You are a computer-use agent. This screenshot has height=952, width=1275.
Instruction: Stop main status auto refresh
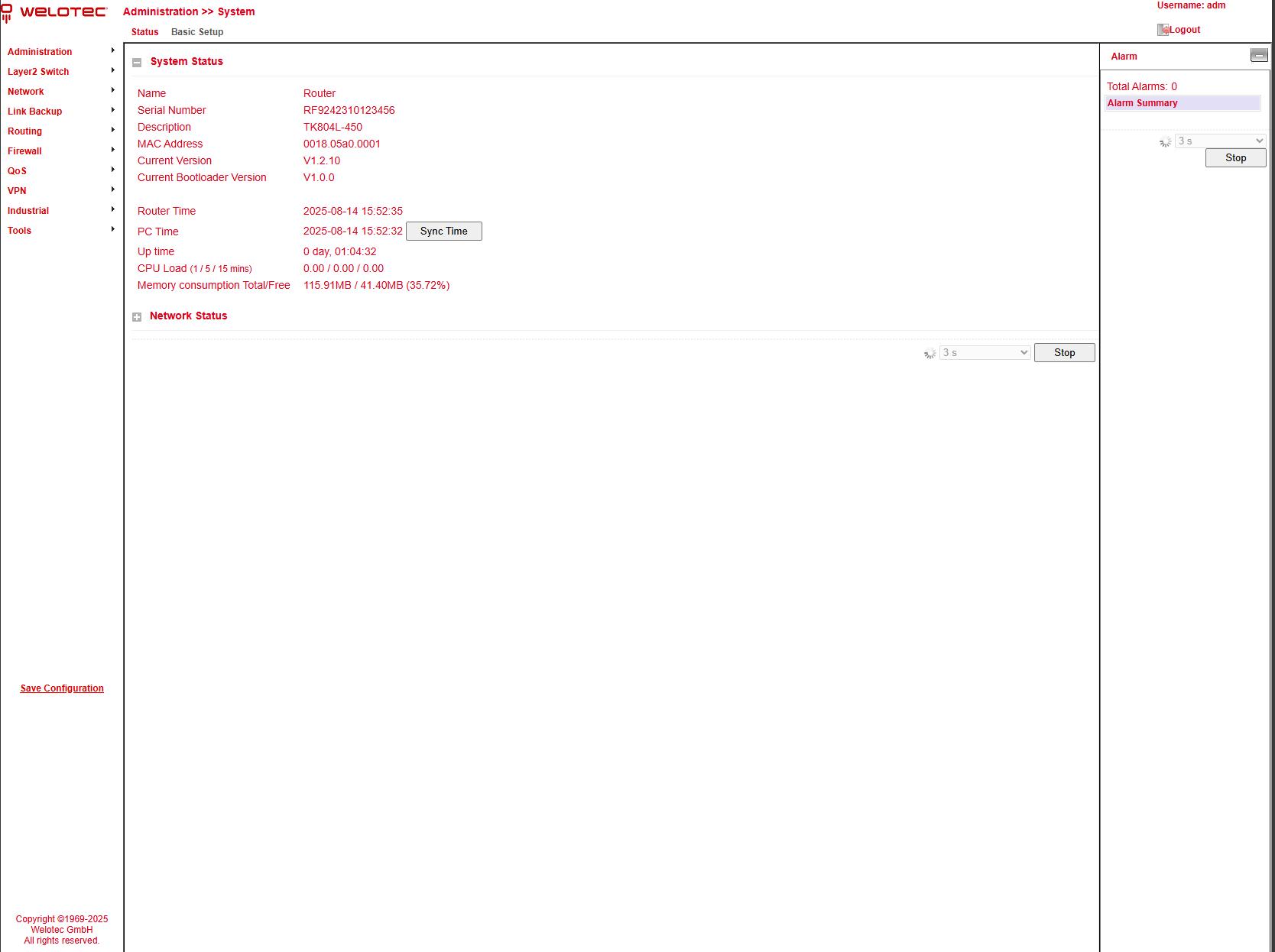tap(1064, 353)
